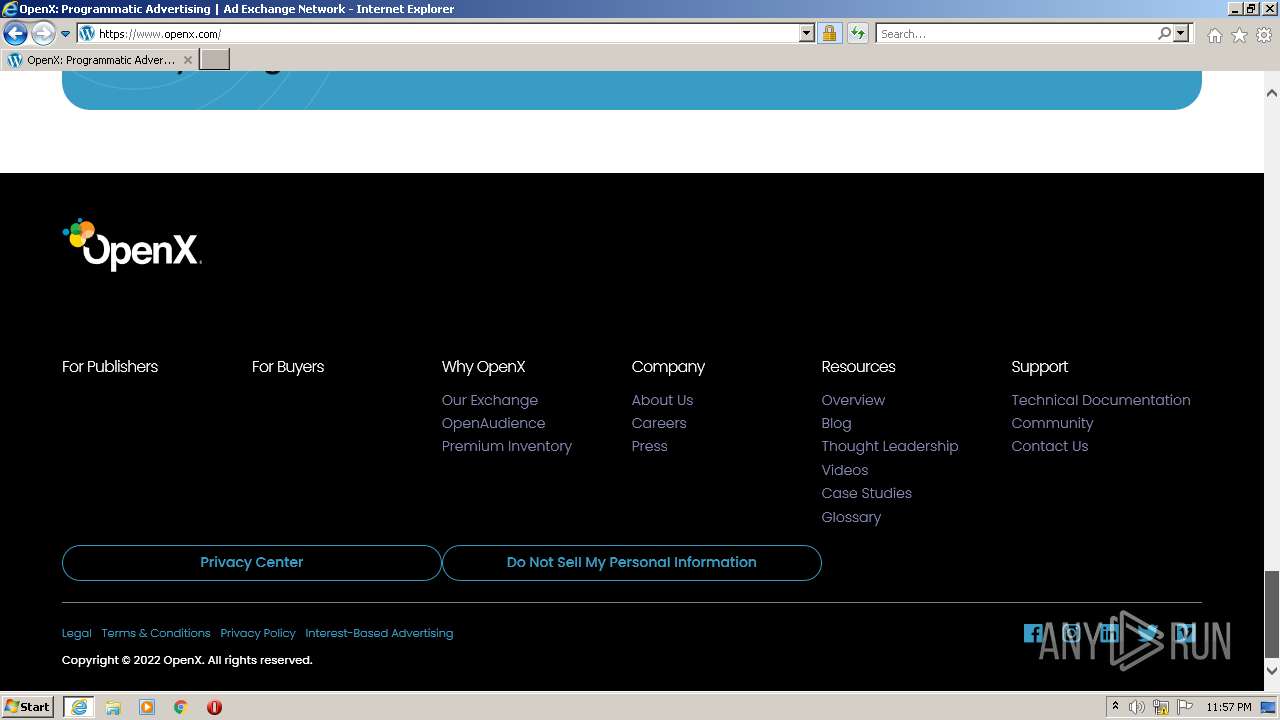Open the Press link
Screen dimensions: 1280x720
(649, 446)
